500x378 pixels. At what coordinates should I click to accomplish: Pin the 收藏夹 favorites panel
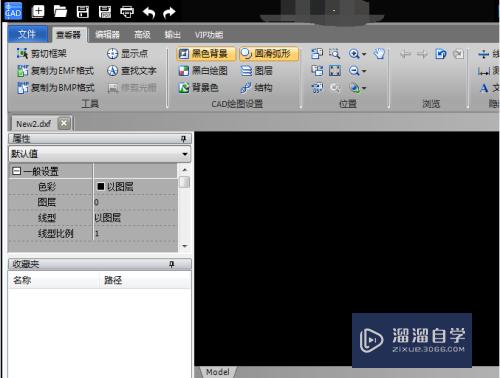coord(172,264)
